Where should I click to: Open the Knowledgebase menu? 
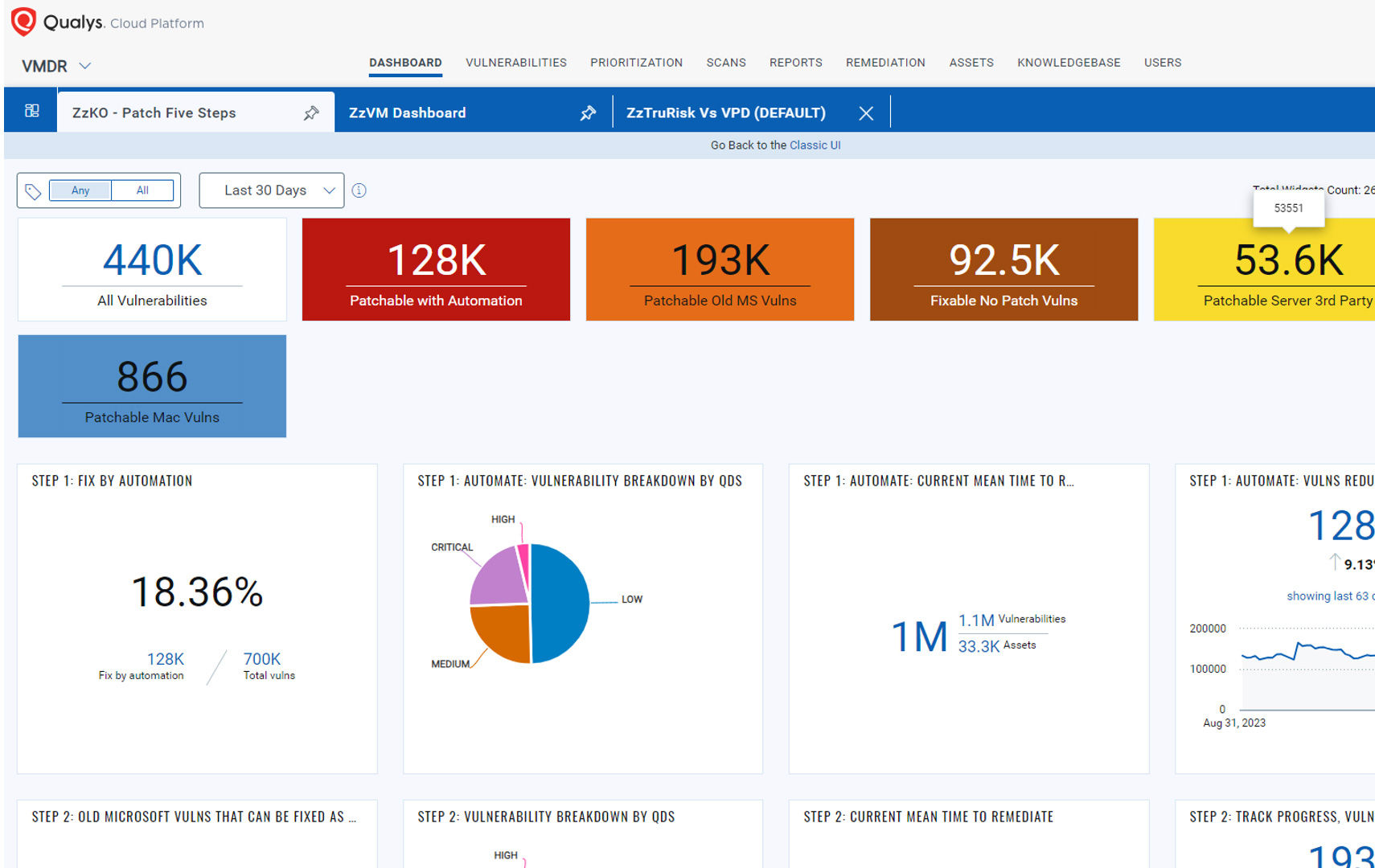pos(1068,63)
